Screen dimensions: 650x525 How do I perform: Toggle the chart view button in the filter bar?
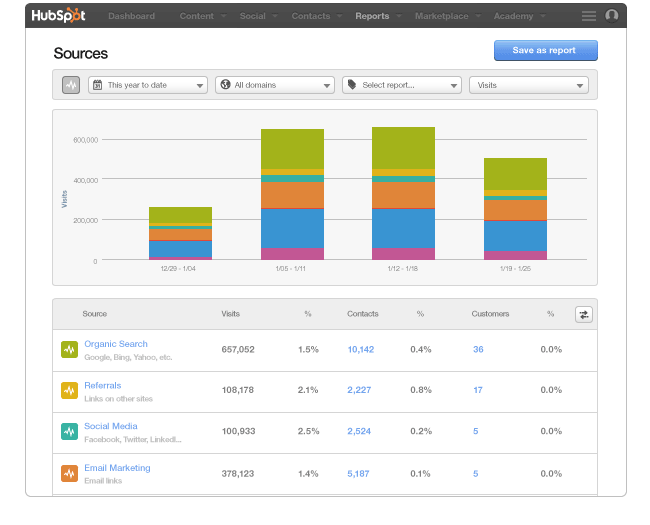(71, 86)
